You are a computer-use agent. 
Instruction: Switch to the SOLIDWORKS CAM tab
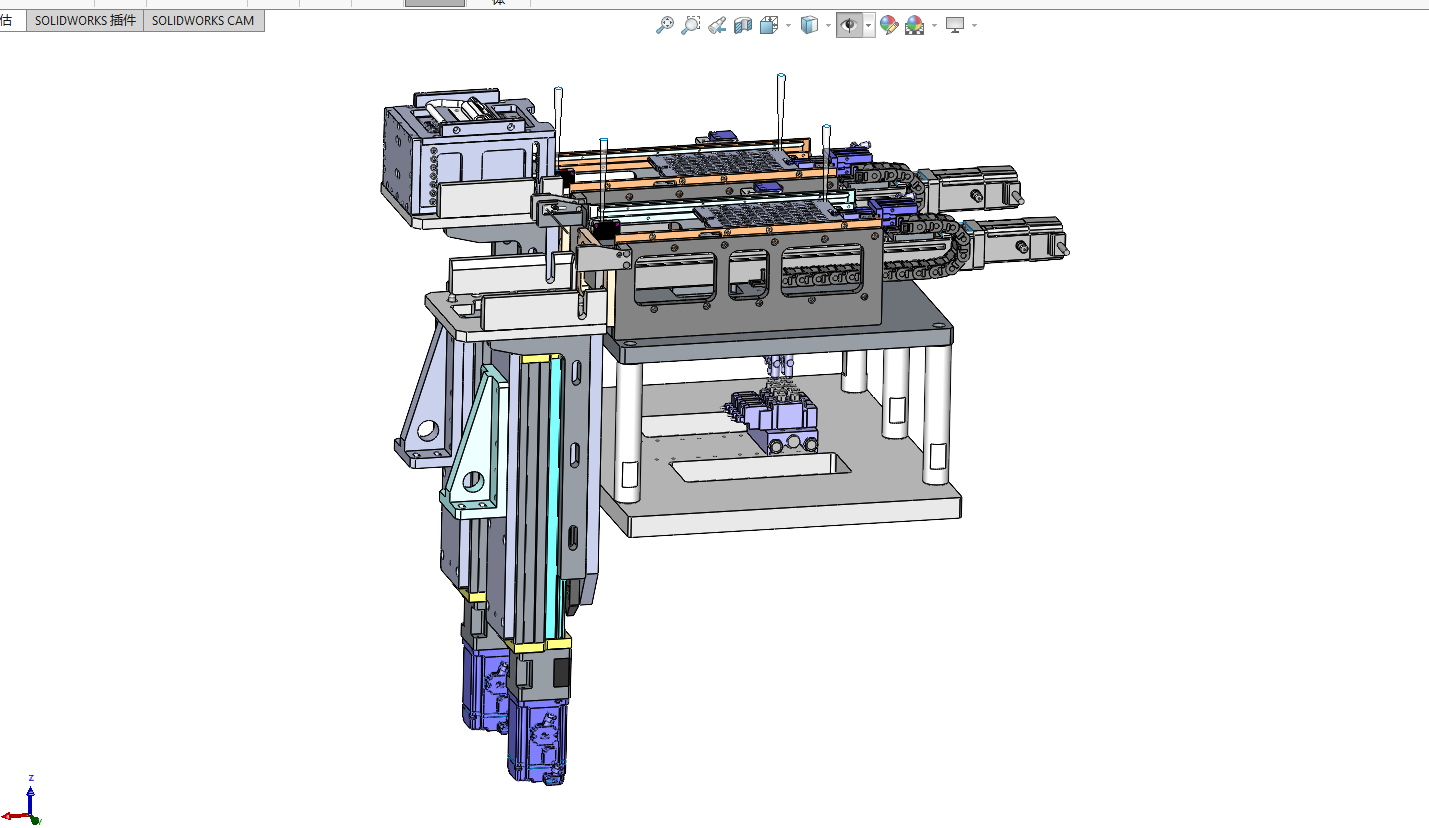204,21
